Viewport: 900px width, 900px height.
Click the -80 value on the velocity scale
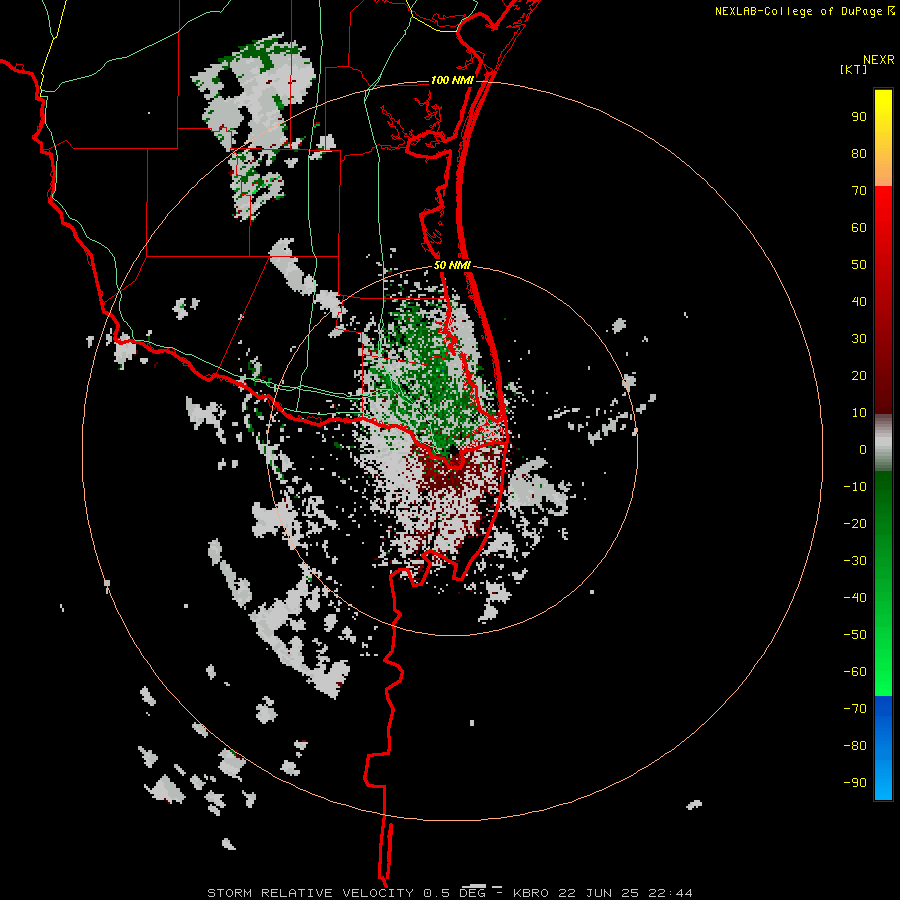(855, 746)
